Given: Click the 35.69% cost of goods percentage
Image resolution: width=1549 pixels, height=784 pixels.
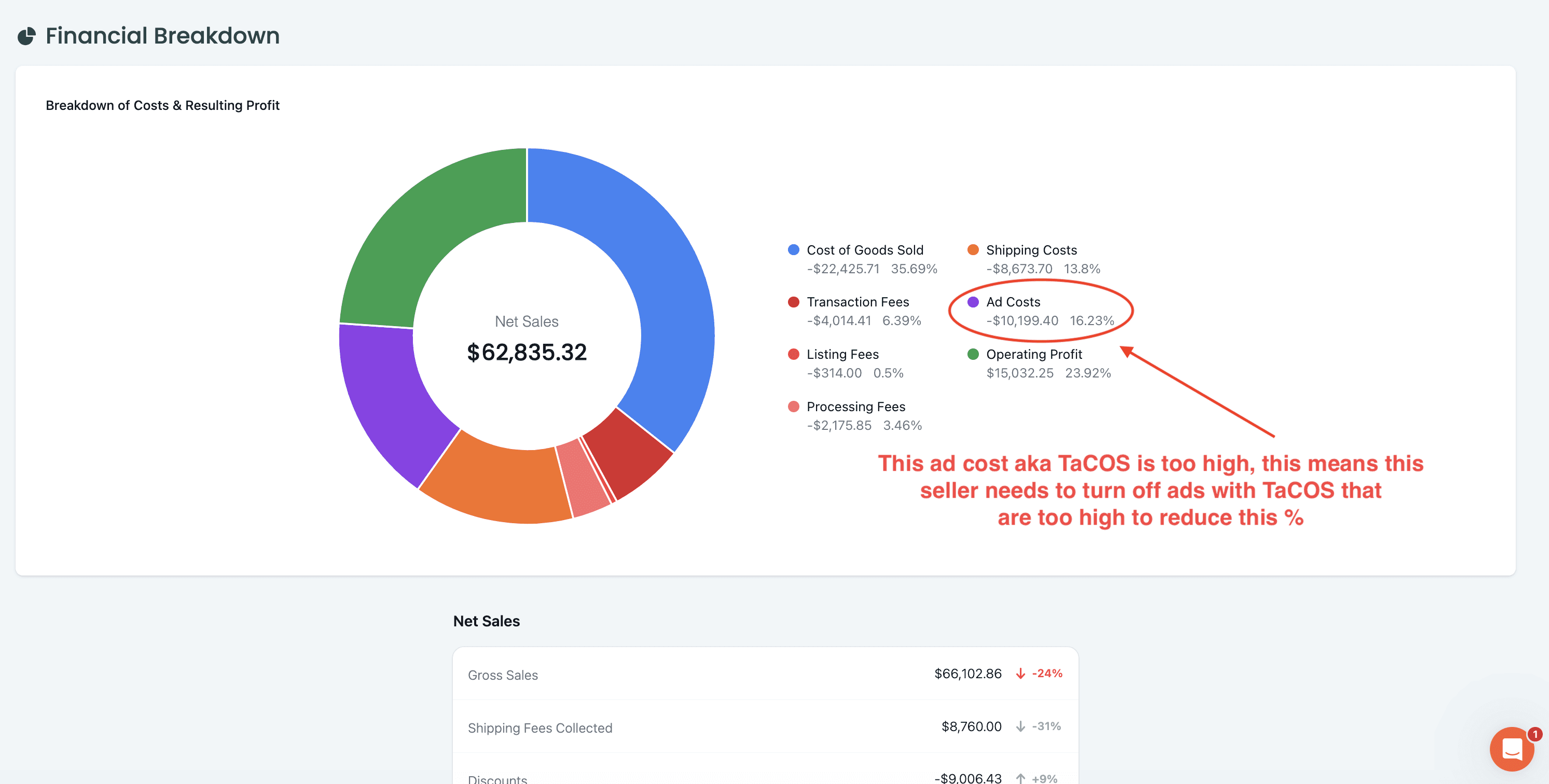Looking at the screenshot, I should [x=914, y=269].
